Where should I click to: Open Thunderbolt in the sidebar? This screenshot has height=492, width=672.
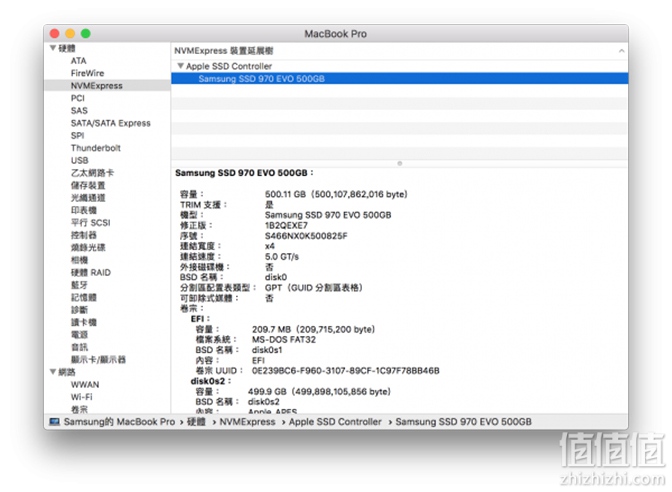pos(96,148)
